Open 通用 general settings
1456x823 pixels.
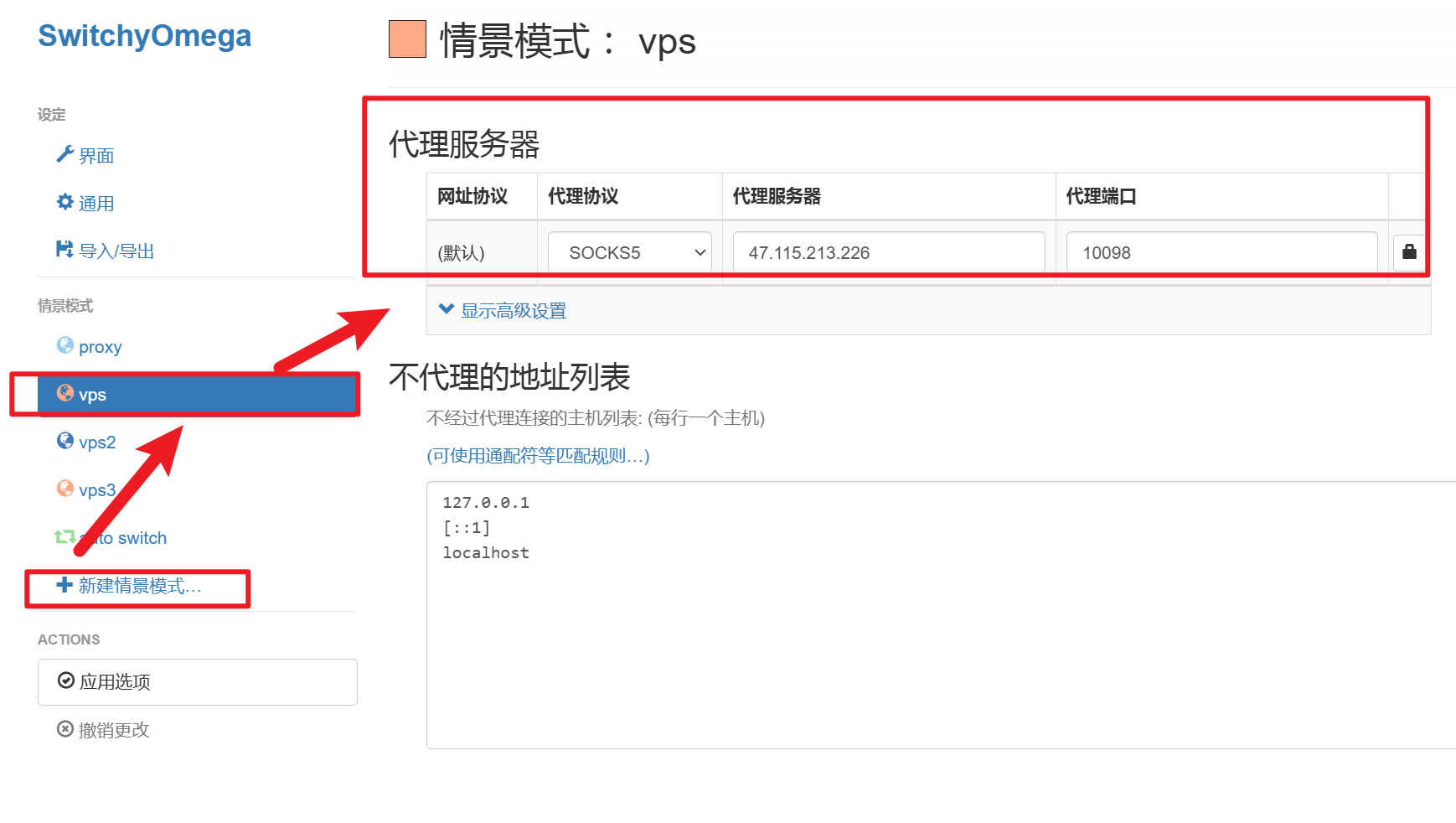(96, 204)
